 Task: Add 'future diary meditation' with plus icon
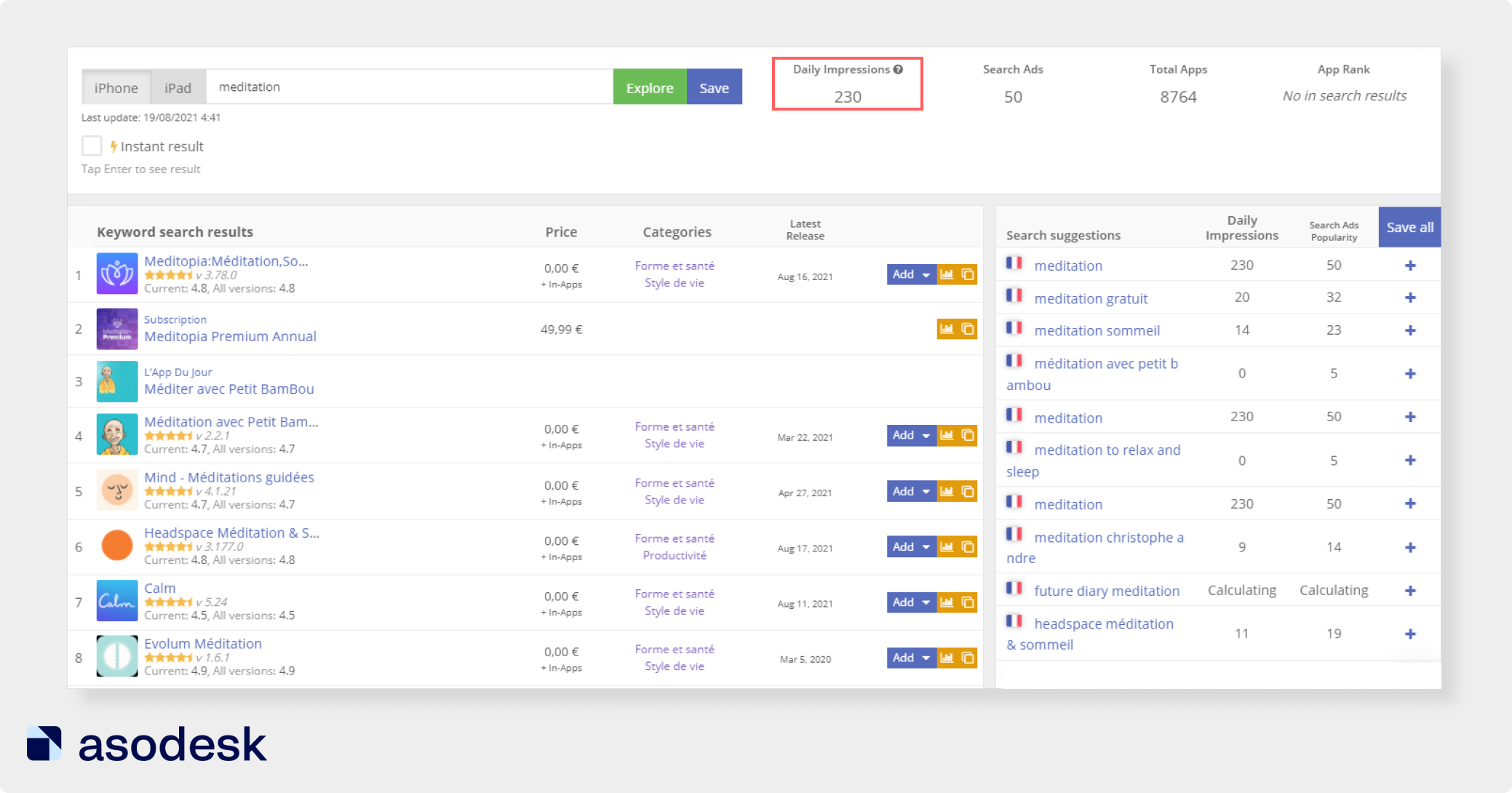(1410, 590)
